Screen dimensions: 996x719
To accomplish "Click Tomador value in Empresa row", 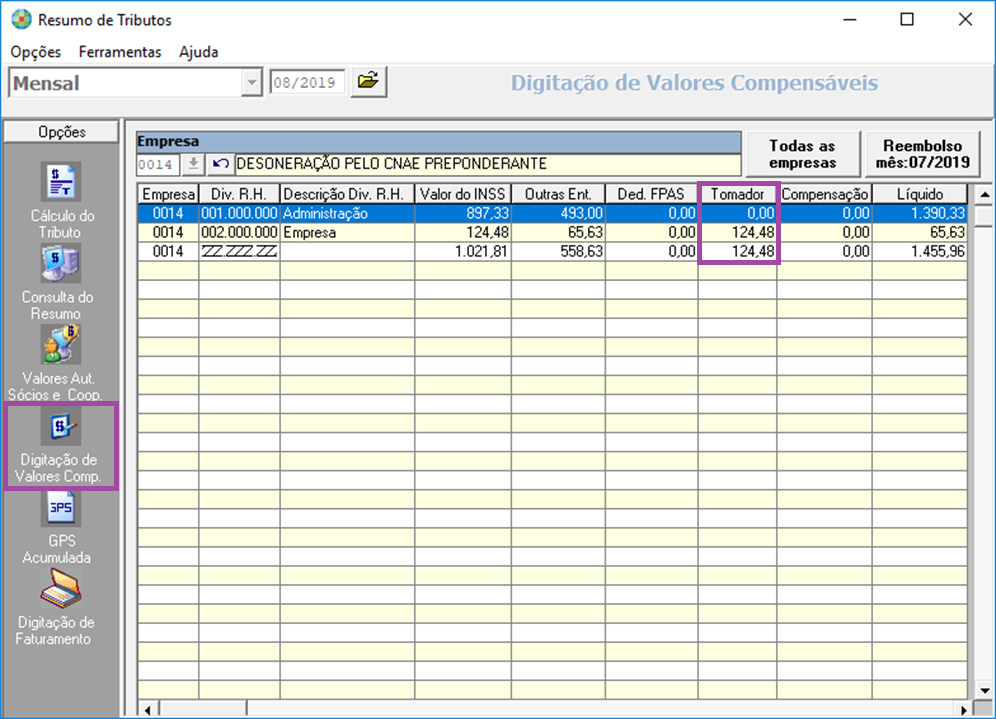I will (737, 232).
